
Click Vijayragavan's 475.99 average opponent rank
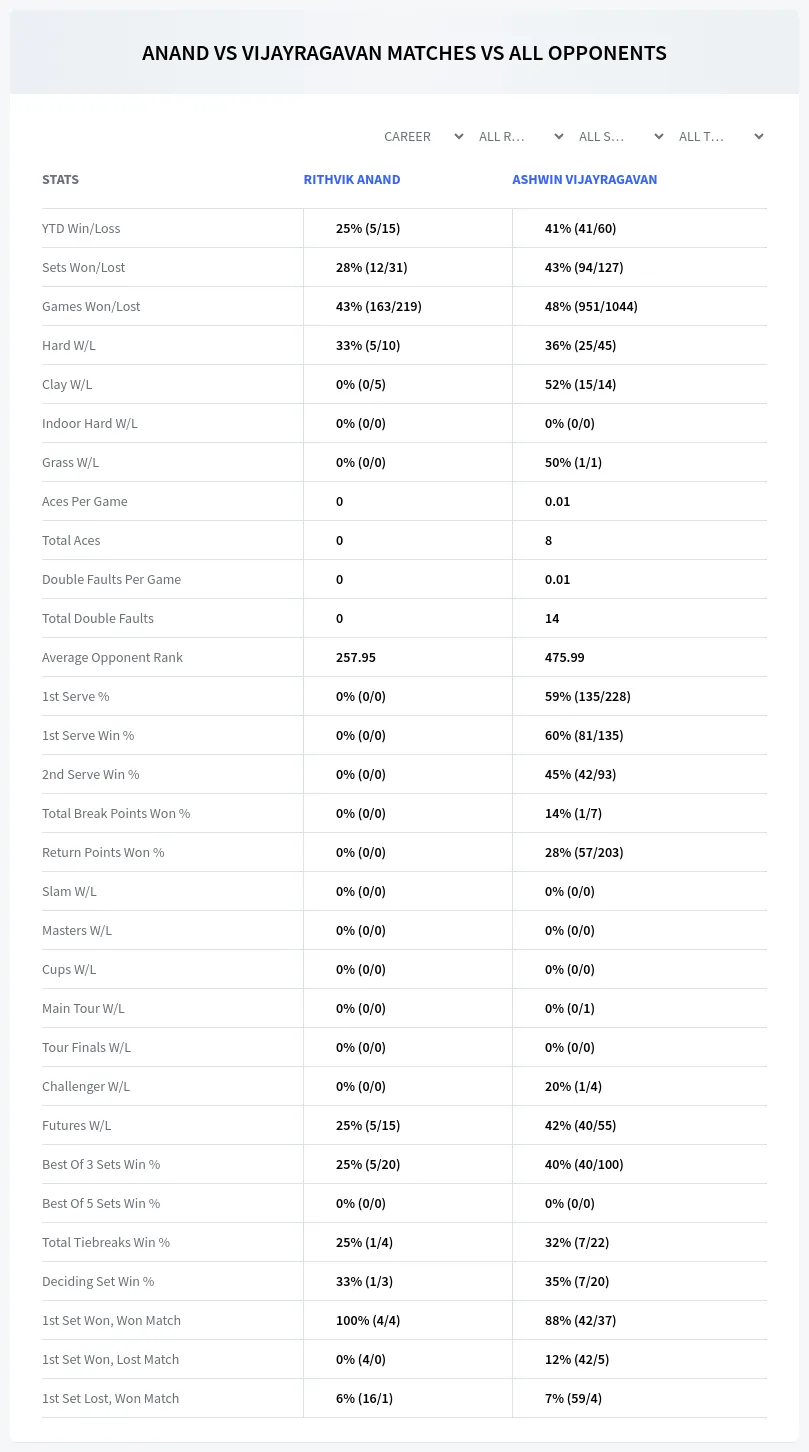(565, 657)
